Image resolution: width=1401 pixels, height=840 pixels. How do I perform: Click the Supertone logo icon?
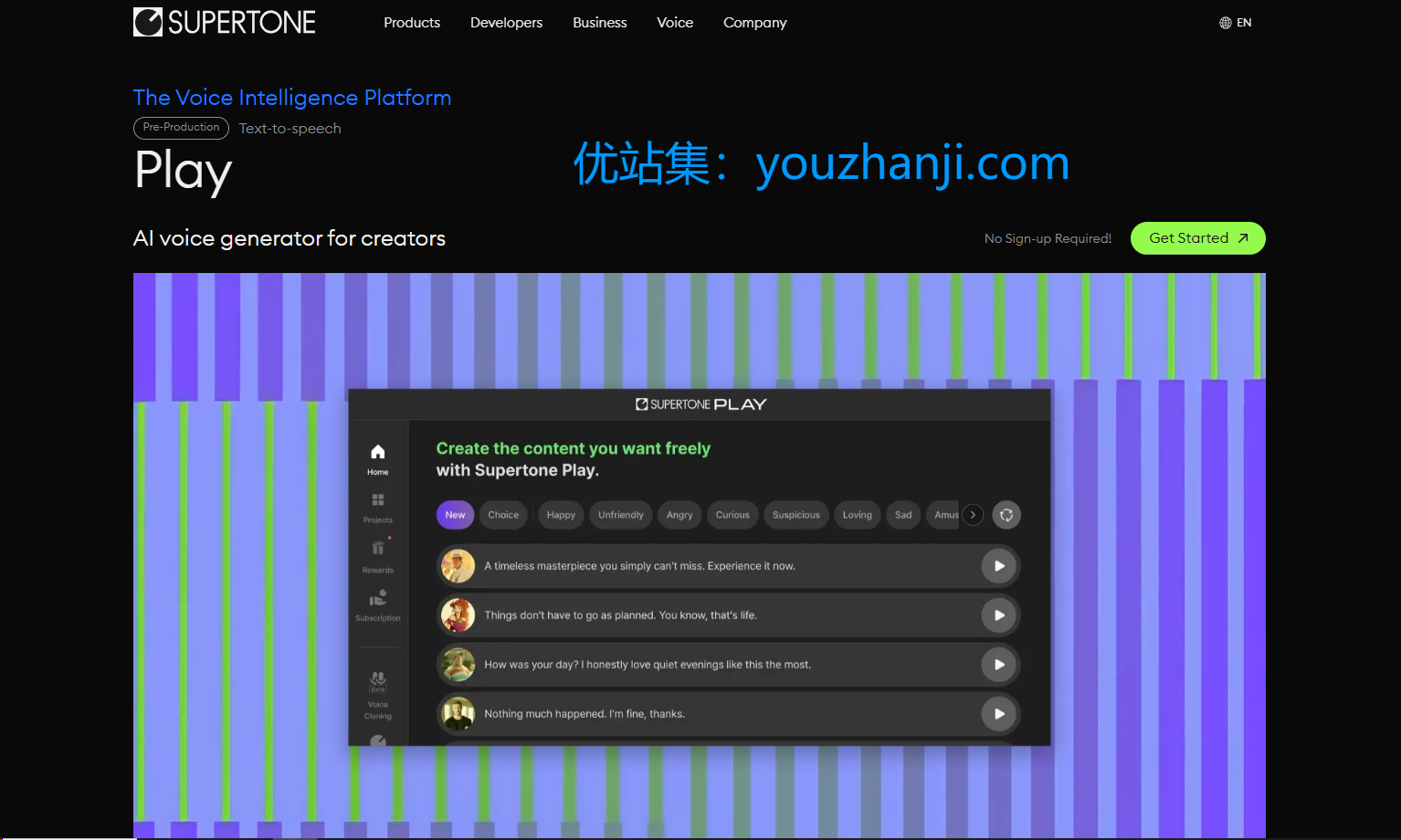pyautogui.click(x=147, y=22)
